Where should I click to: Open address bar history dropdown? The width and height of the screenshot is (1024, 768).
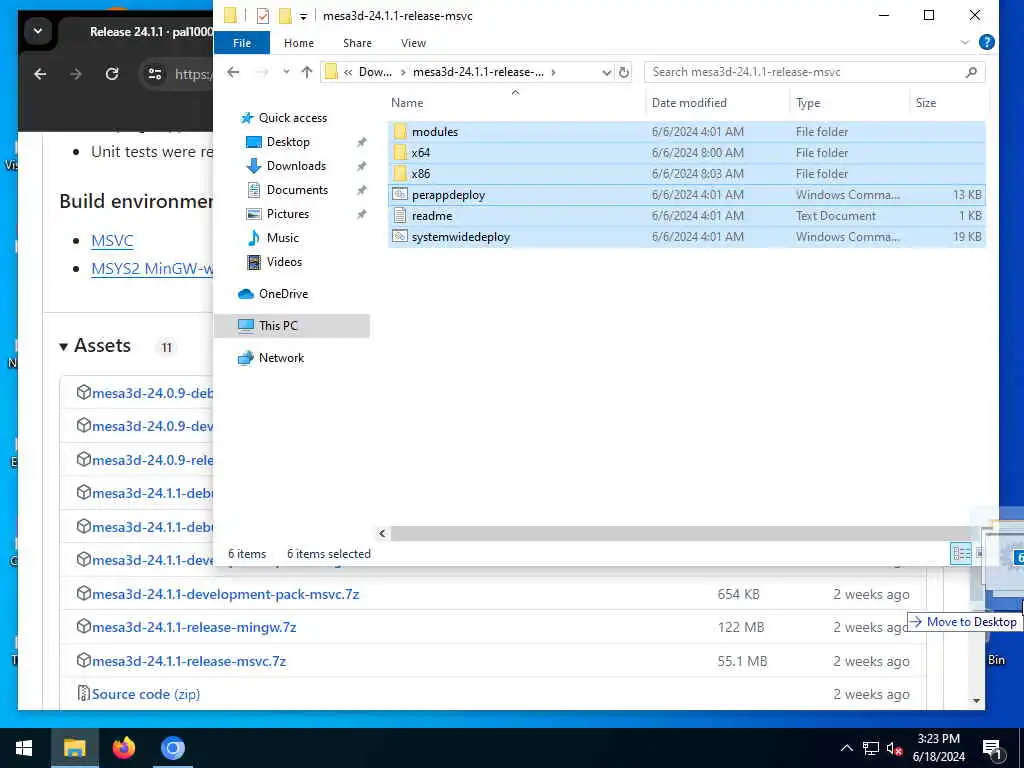[x=607, y=72]
